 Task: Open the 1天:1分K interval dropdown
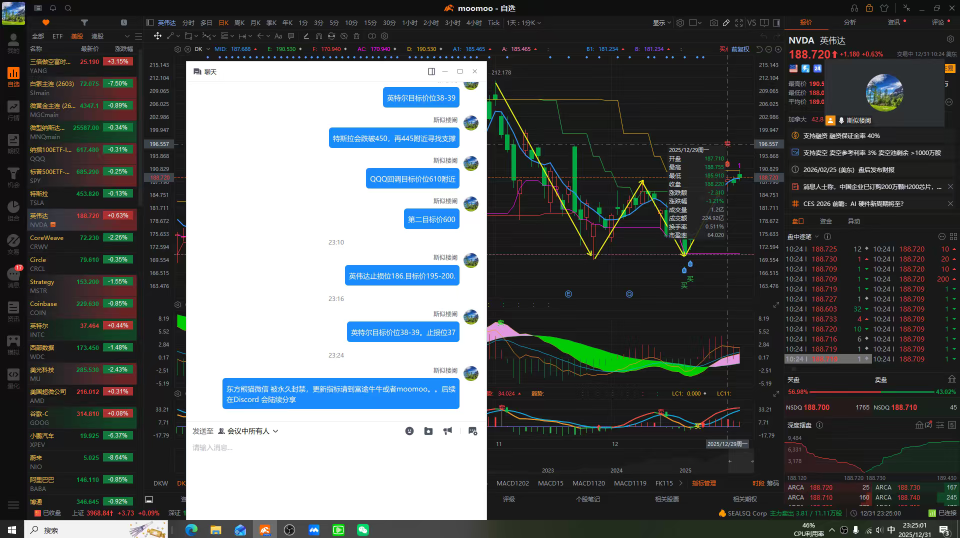(x=524, y=23)
